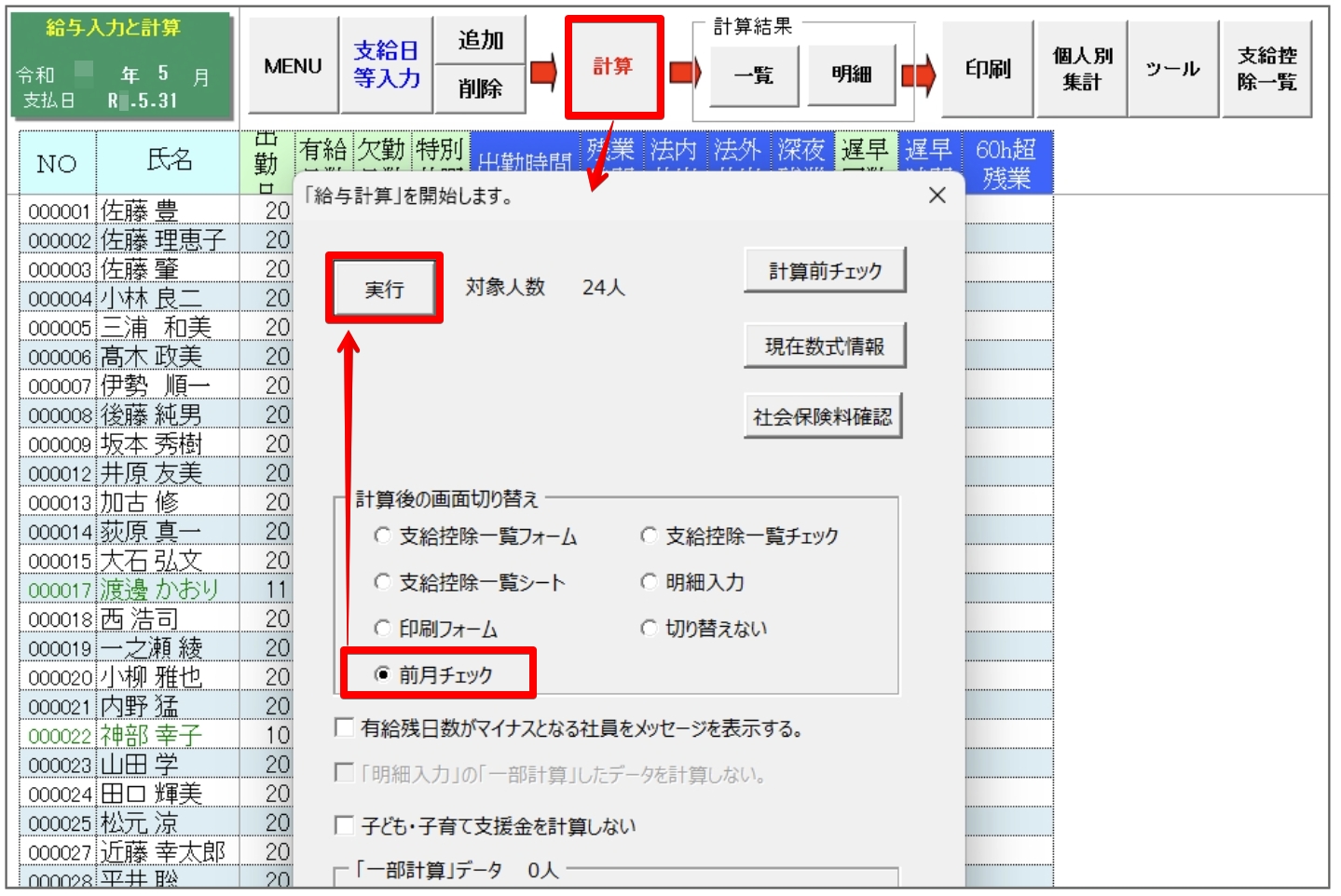Screen dimensions: 1341x896
Task: Select the row for 小林 良二
Action: (x=156, y=298)
